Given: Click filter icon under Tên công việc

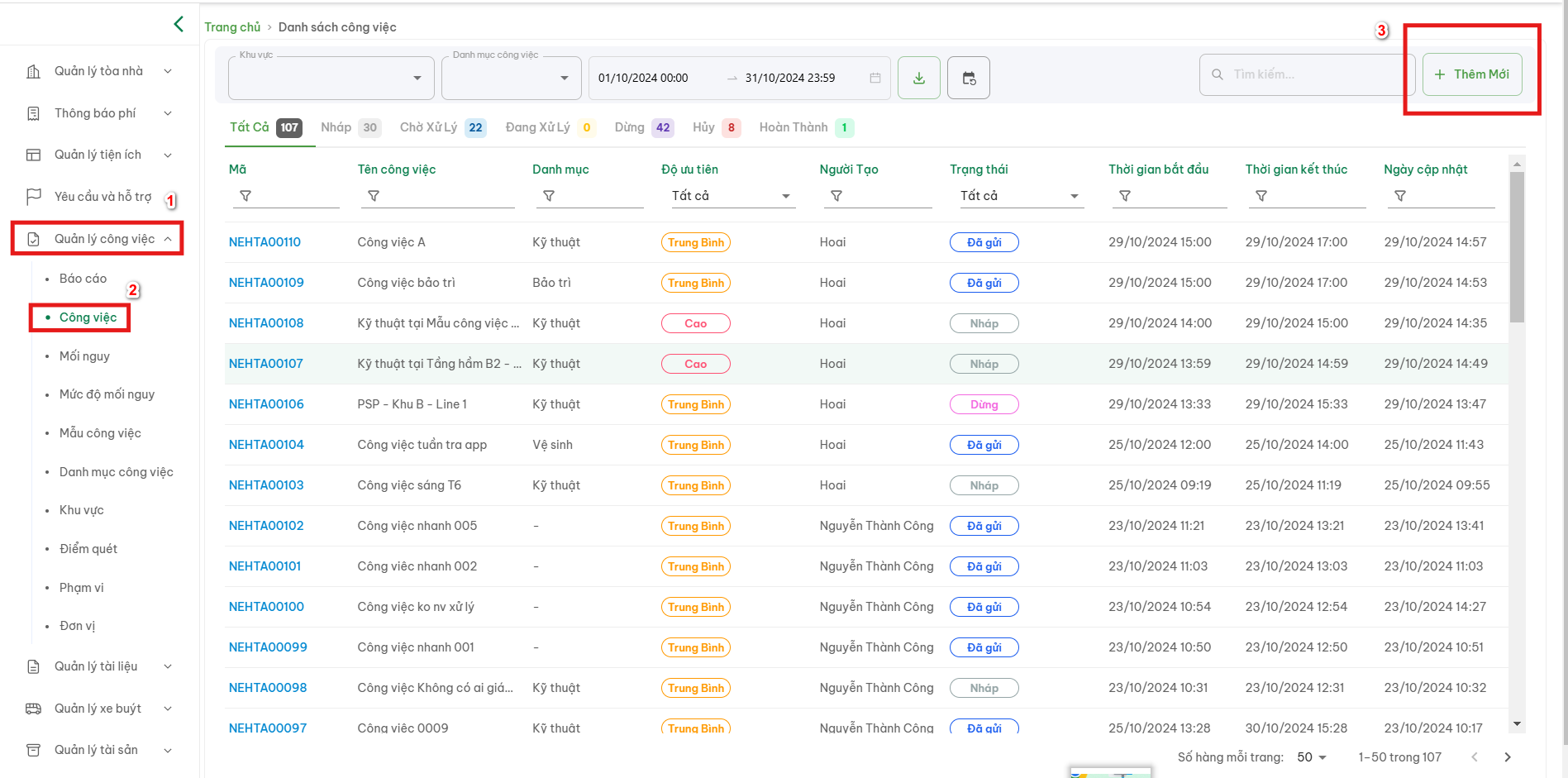Looking at the screenshot, I should tap(374, 196).
